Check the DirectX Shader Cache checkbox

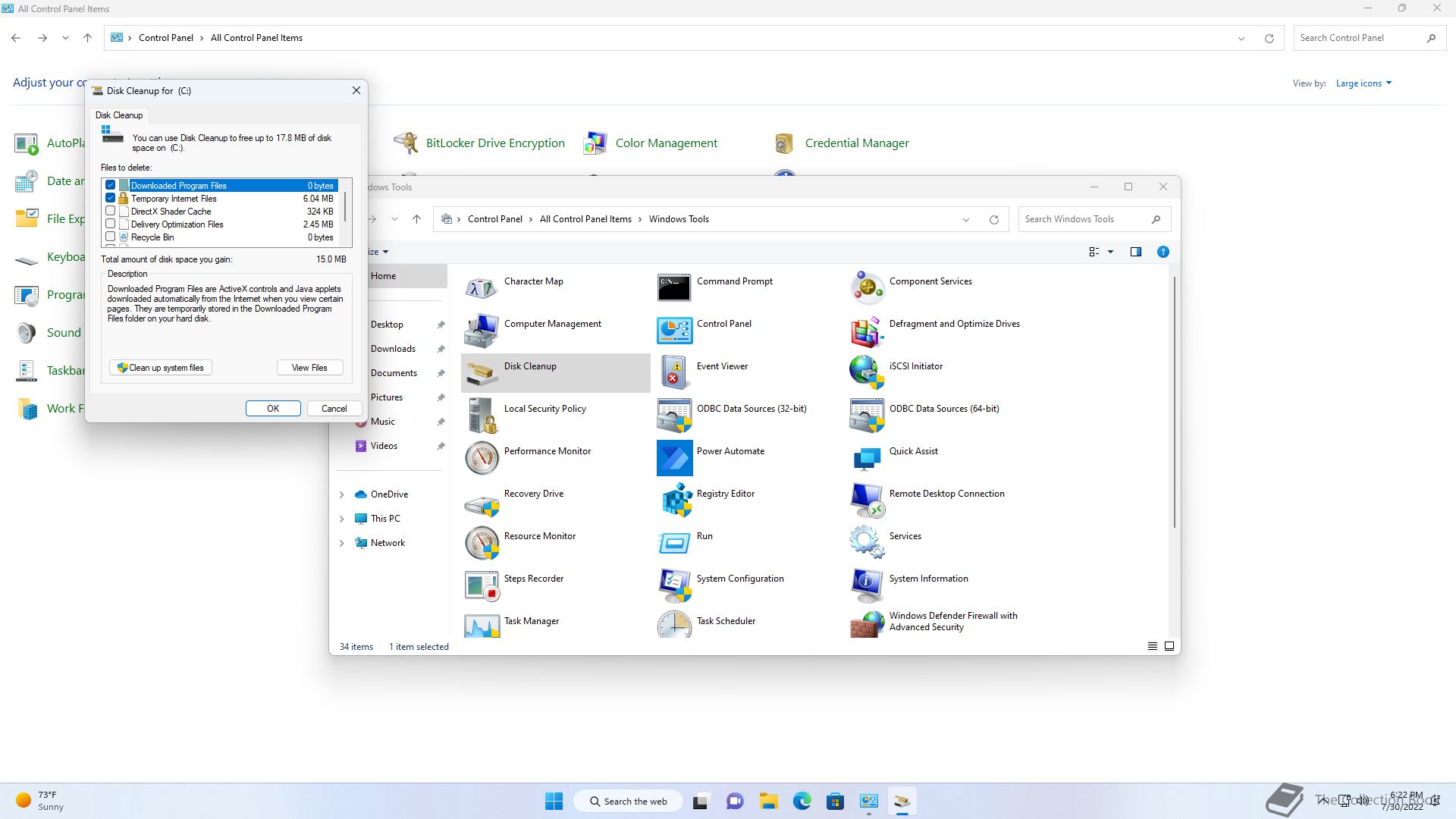click(111, 211)
